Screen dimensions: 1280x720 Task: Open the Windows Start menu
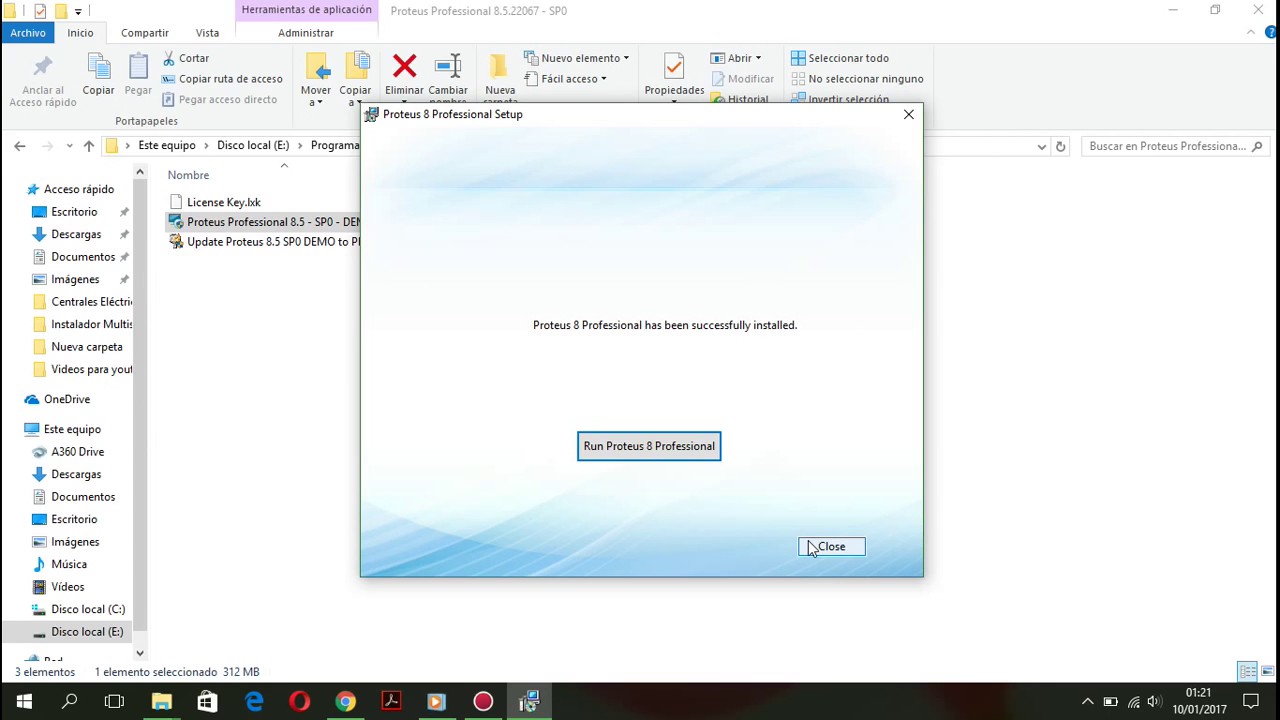tap(24, 702)
